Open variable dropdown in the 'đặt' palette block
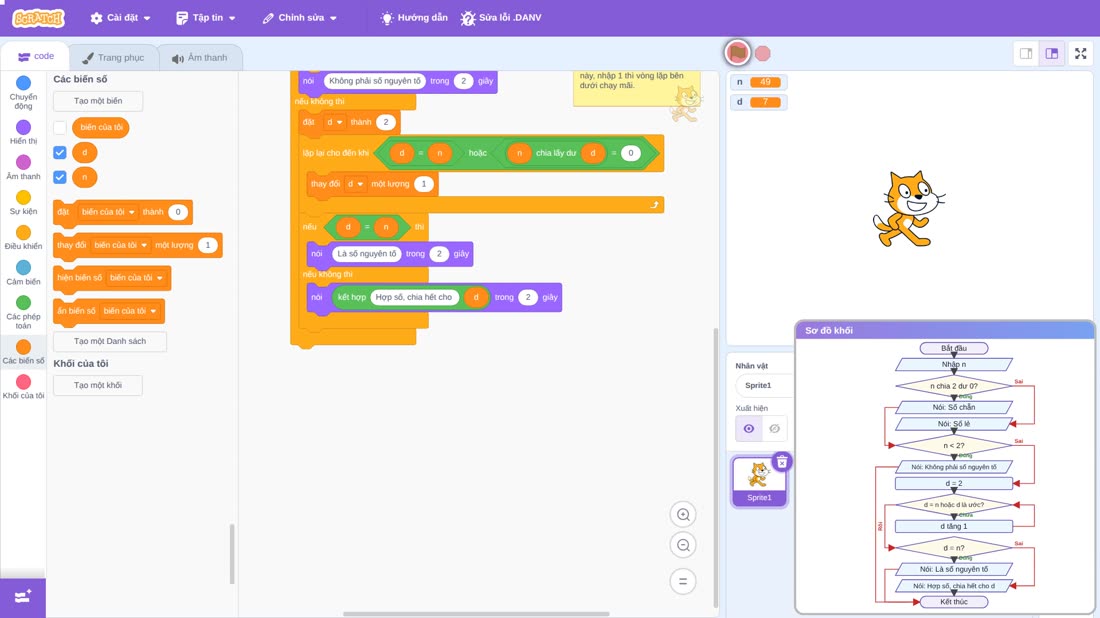This screenshot has height=618, width=1100. point(107,212)
